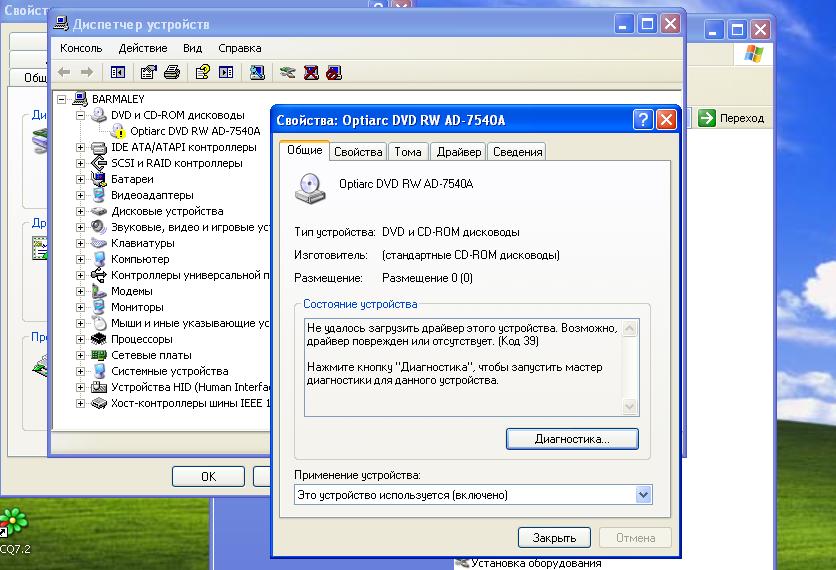The height and width of the screenshot is (570, 836).
Task: Click the Переход button in background window
Action: pos(732,118)
